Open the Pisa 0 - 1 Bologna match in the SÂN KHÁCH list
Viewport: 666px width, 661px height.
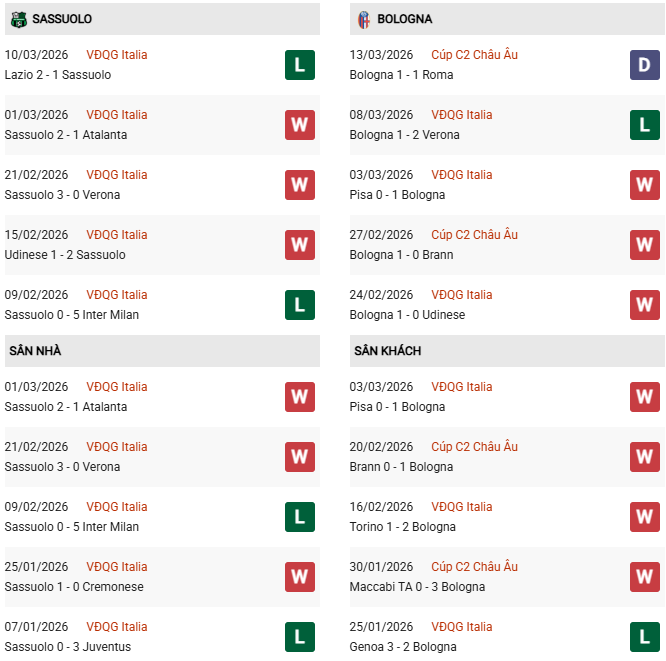click(x=397, y=407)
